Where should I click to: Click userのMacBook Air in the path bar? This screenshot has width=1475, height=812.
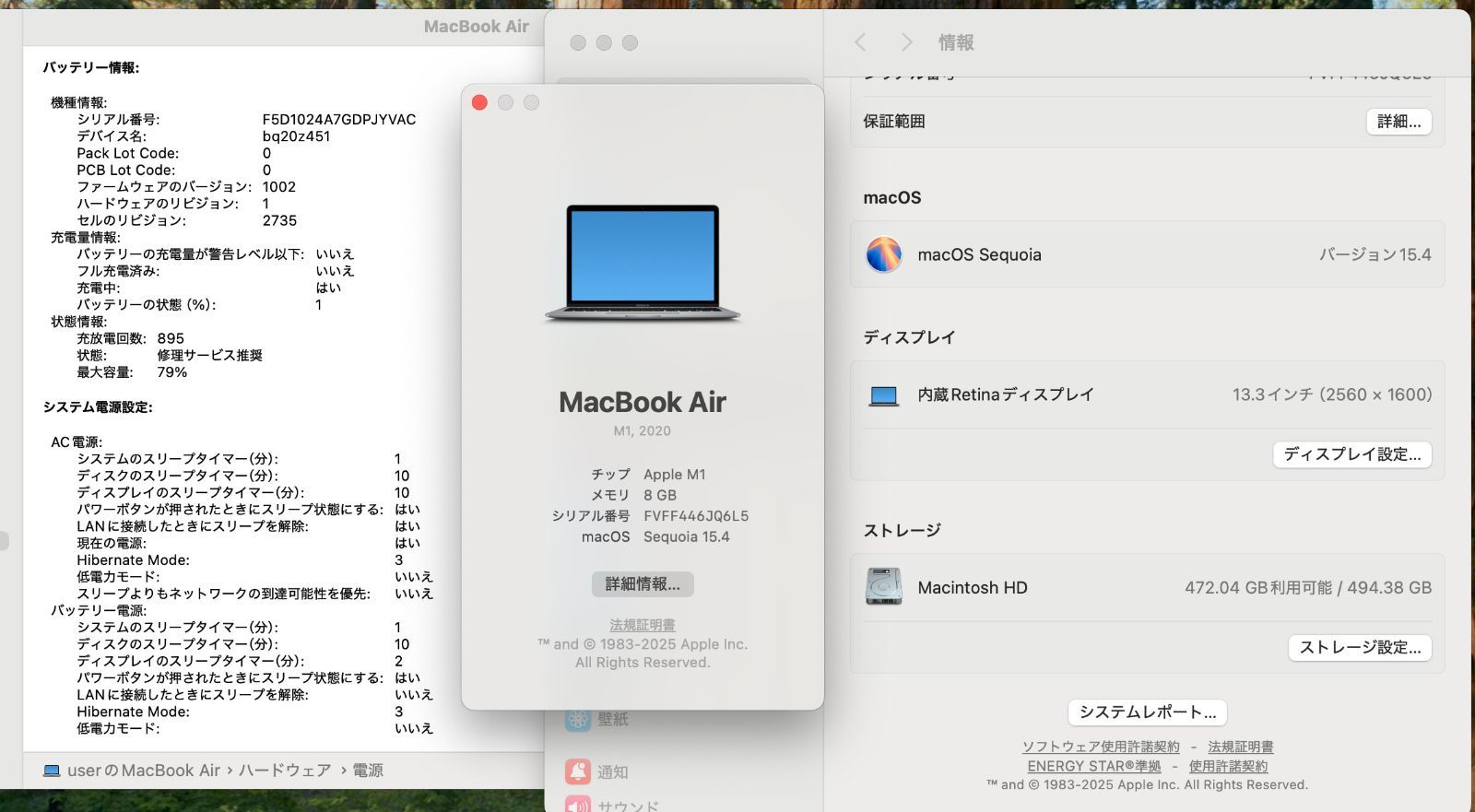tap(144, 771)
